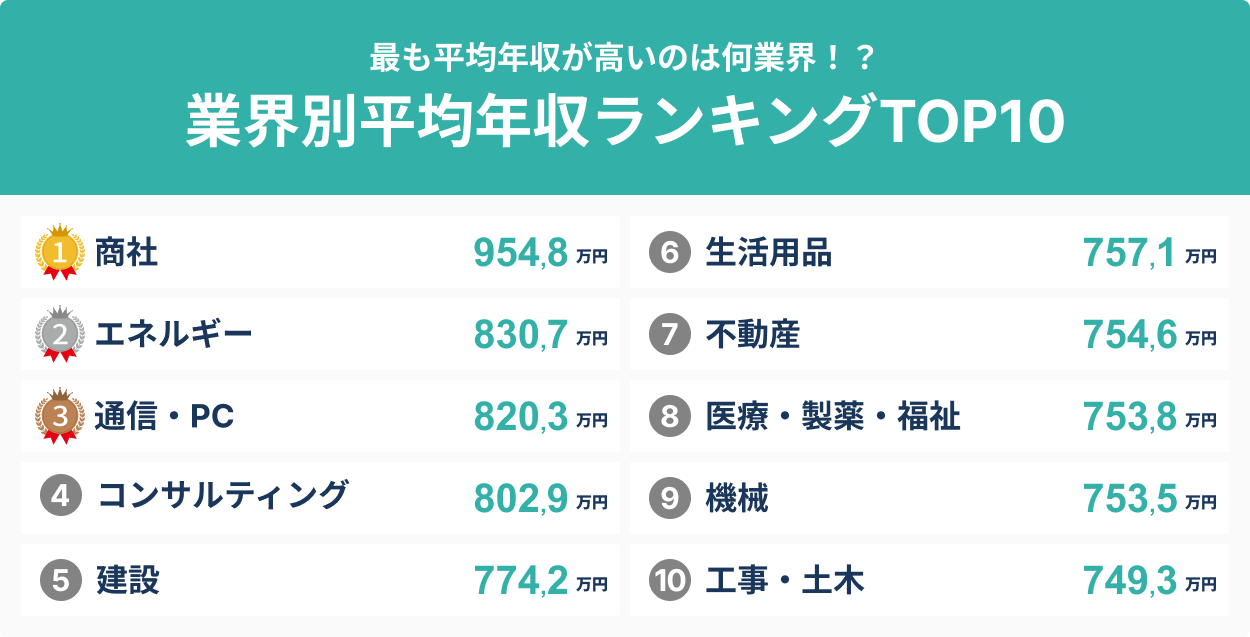The height and width of the screenshot is (637, 1250).
Task: Click the コンサルティング industry name
Action: (x=223, y=496)
